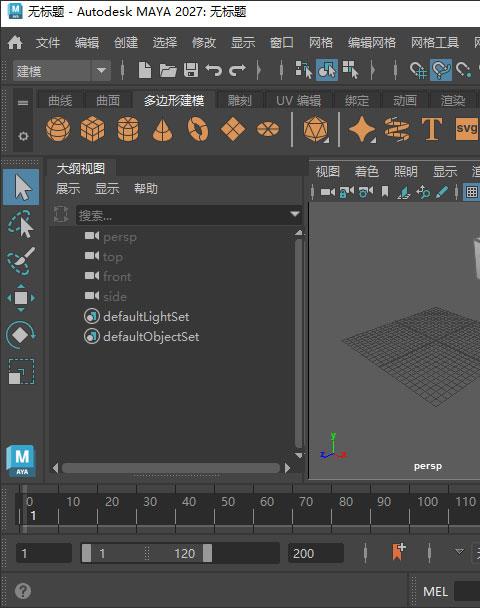Toggle snap to grids magnet
Image resolution: width=480 pixels, height=608 pixels.
[418, 70]
